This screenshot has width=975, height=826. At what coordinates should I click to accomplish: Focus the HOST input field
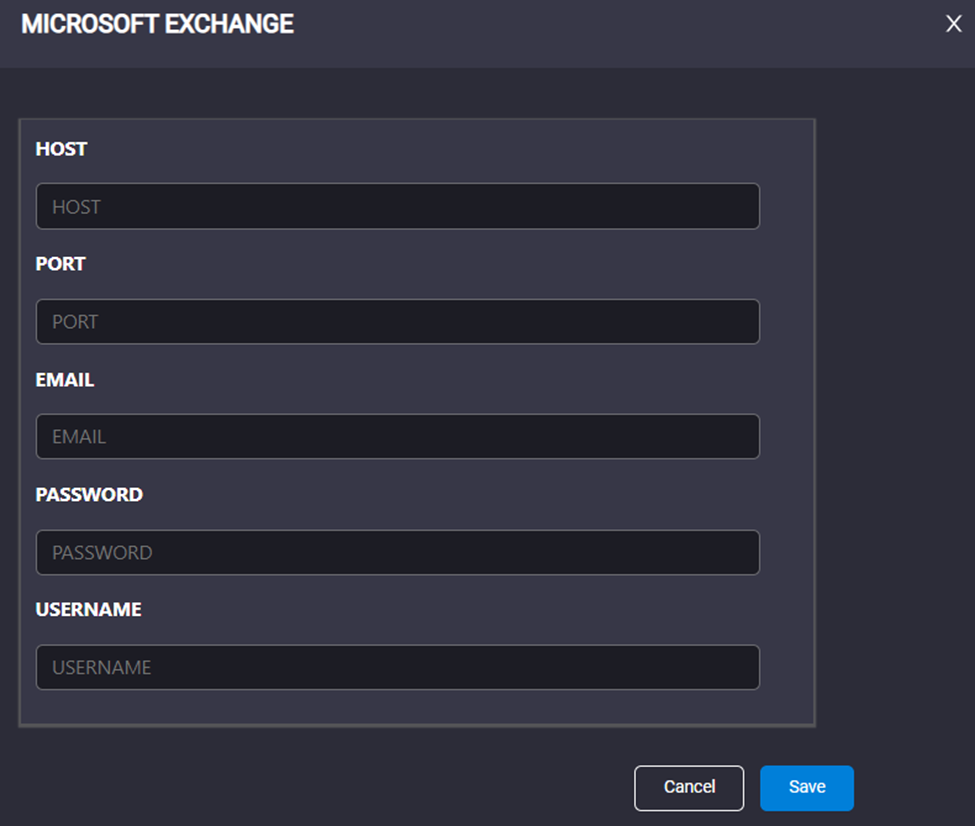pyautogui.click(x=397, y=206)
